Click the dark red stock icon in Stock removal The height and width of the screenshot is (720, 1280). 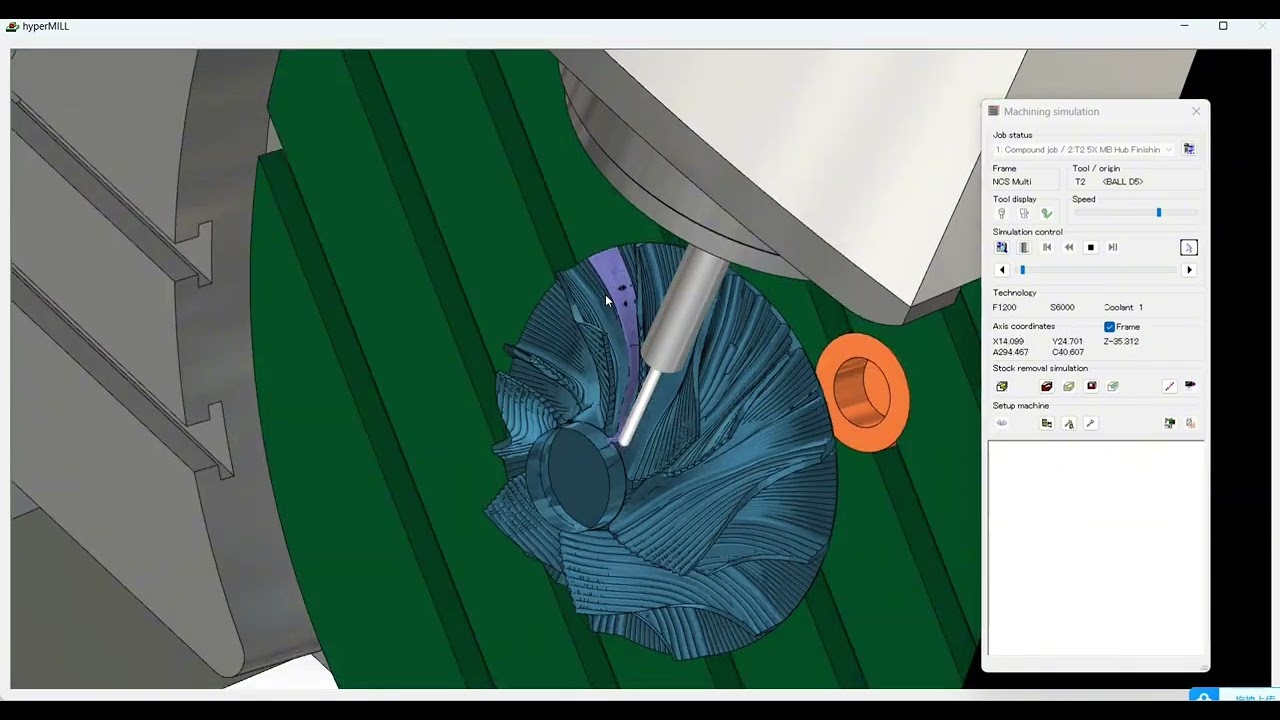[x=1047, y=386]
